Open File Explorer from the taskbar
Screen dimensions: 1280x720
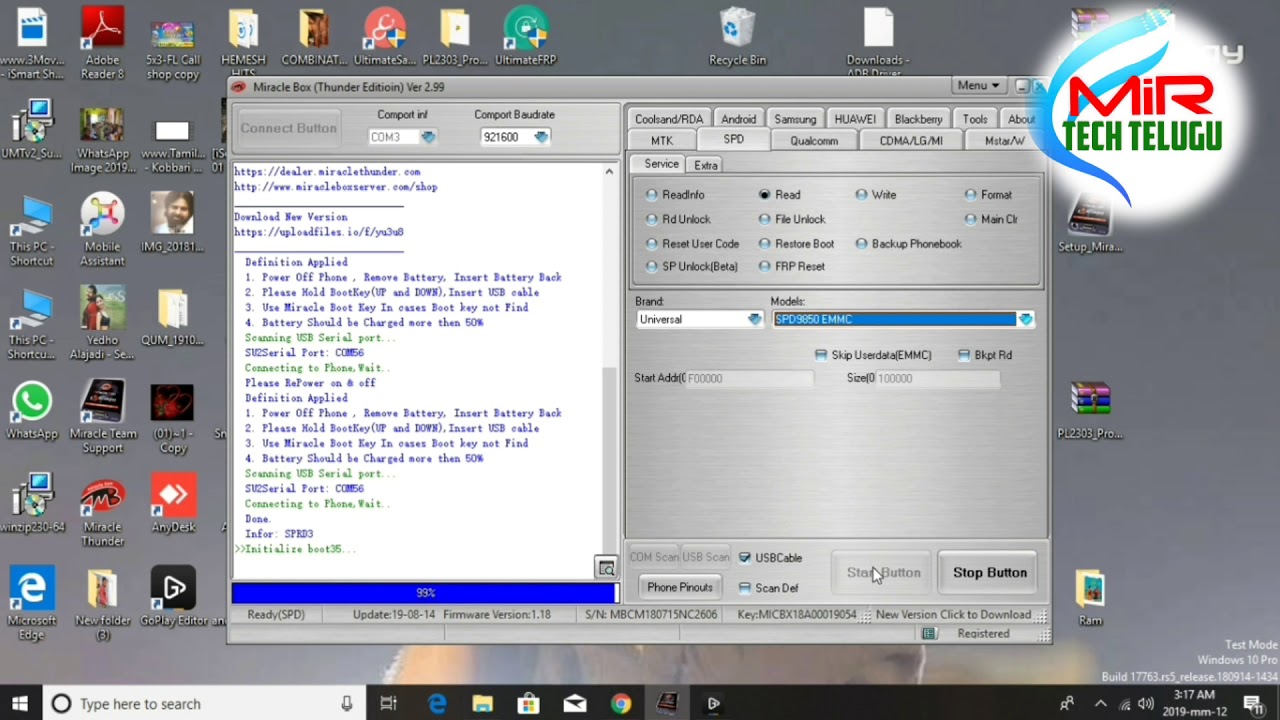click(483, 703)
